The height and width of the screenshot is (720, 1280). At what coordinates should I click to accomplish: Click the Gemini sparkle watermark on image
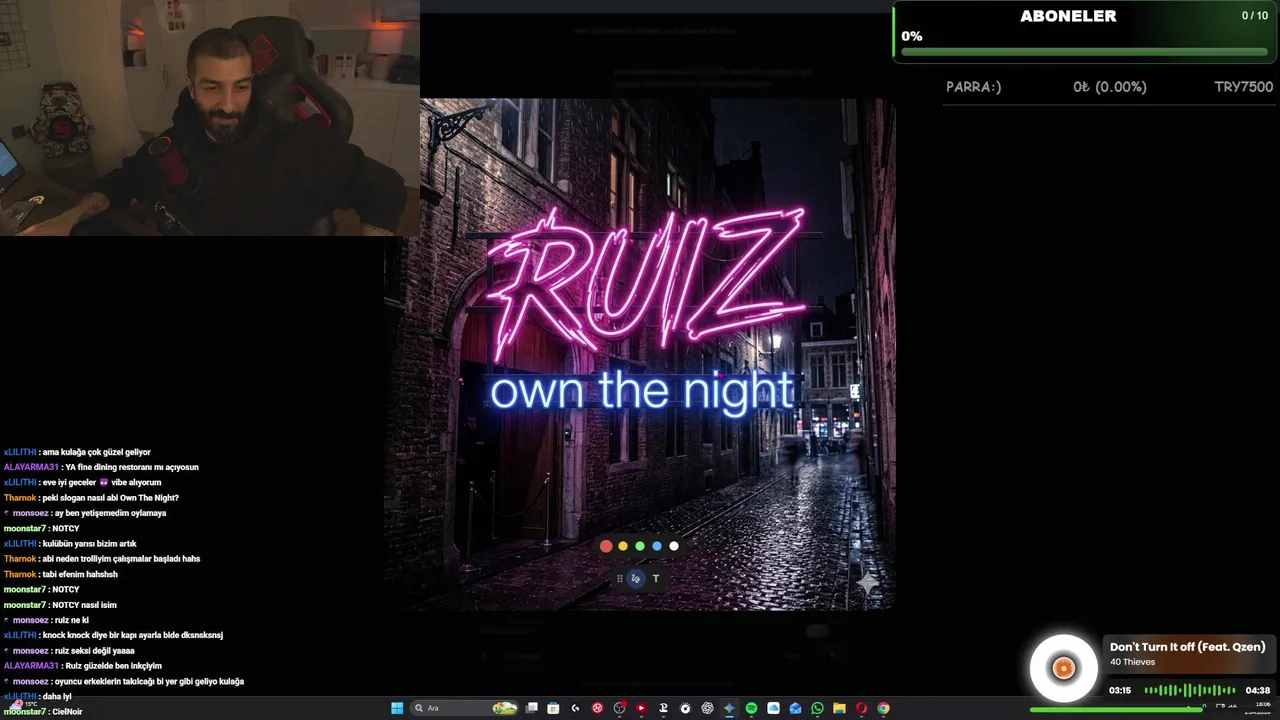(x=867, y=583)
